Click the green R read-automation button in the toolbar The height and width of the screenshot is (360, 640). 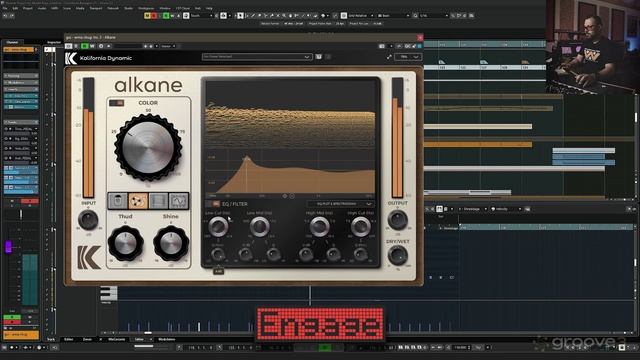166,16
